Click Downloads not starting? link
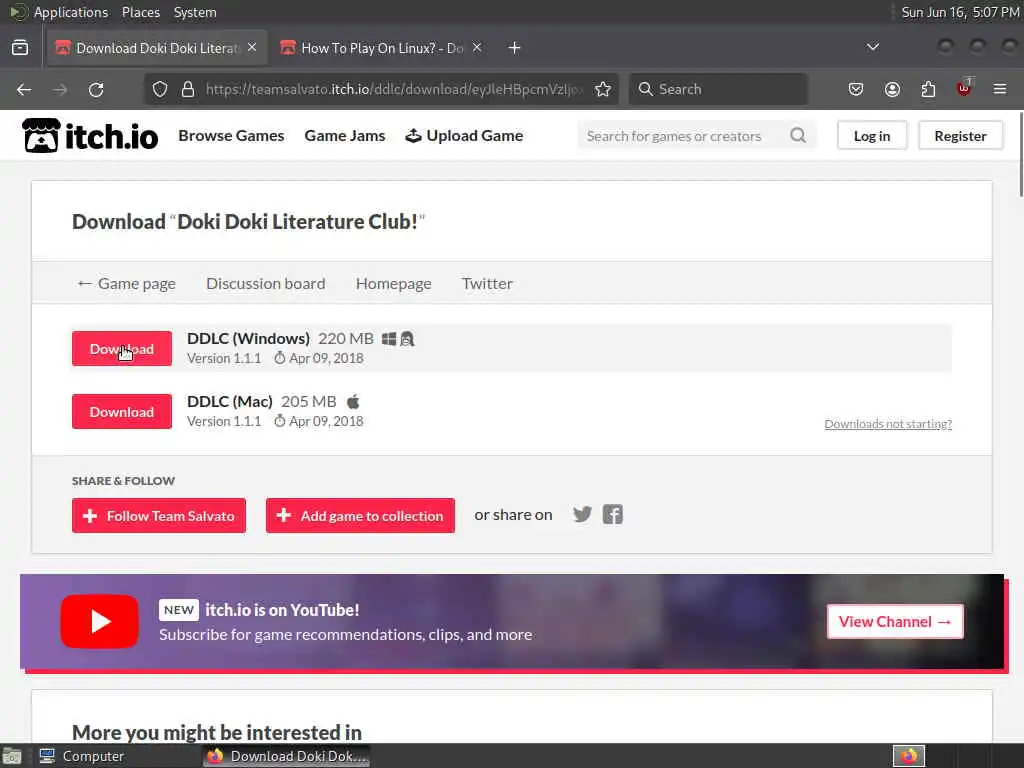1024x768 pixels. (x=888, y=424)
